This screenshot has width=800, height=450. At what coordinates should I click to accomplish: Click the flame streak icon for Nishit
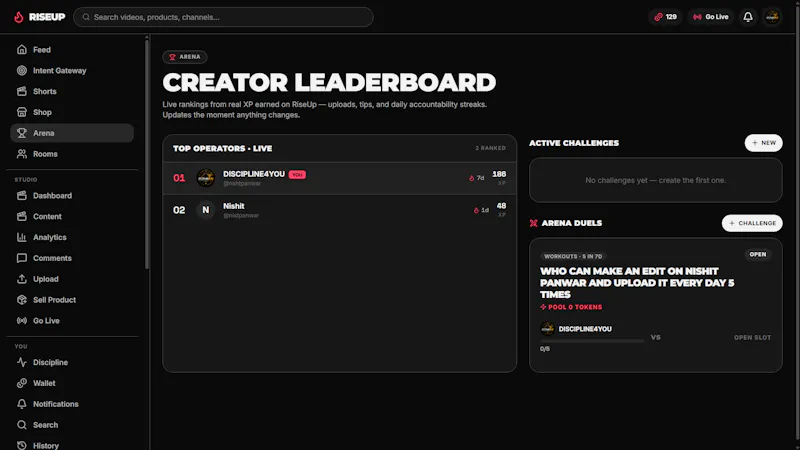point(476,210)
